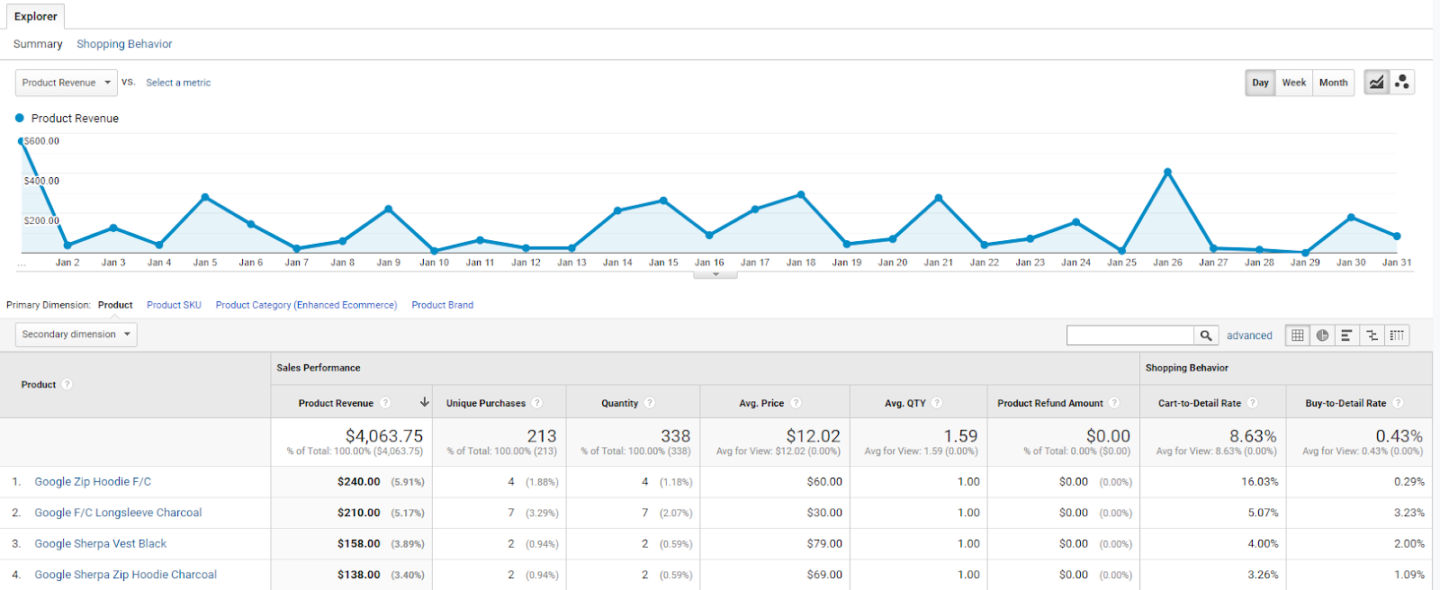Select the pie chart percentage view
Viewport: 1440px width, 590px height.
tap(1322, 336)
